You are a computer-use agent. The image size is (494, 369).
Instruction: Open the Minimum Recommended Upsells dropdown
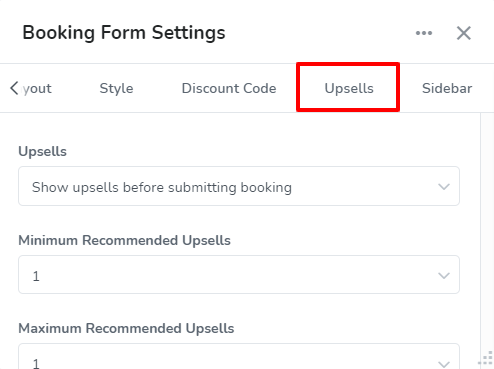pos(239,275)
